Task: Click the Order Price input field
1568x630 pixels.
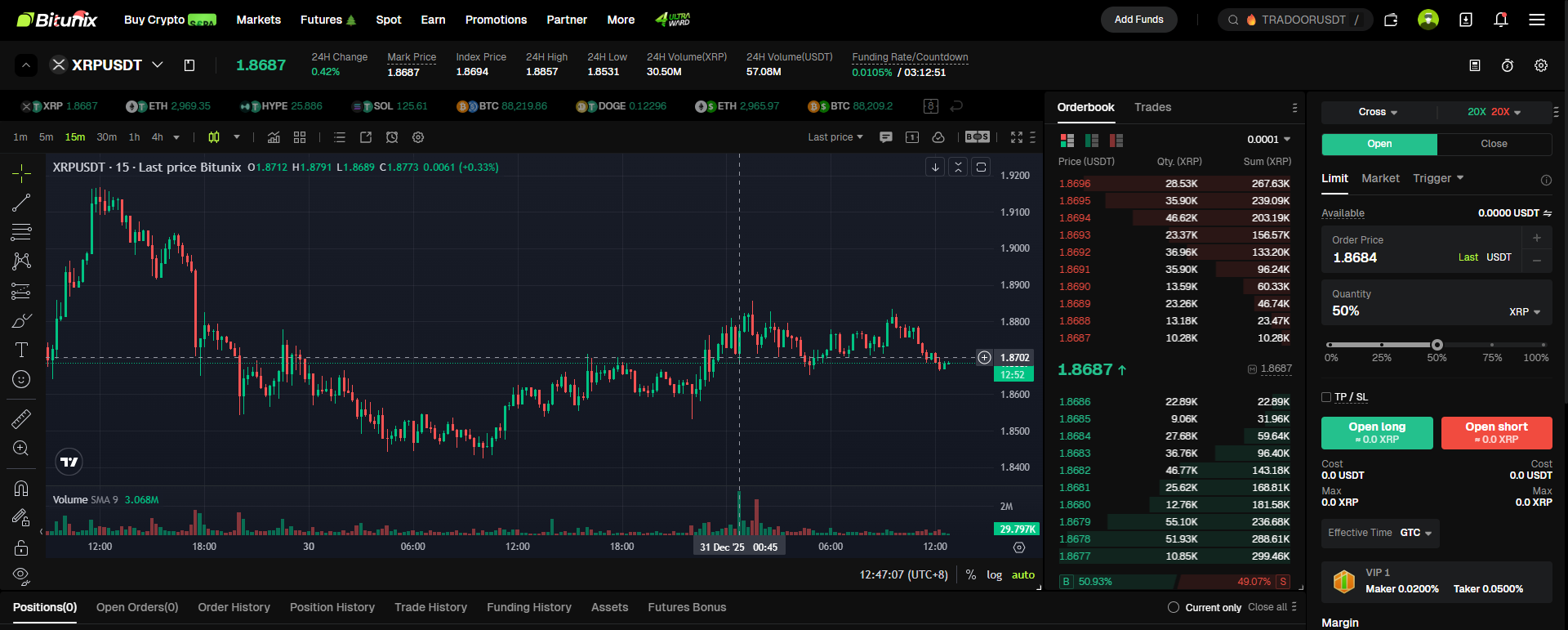Action: pos(1421,249)
